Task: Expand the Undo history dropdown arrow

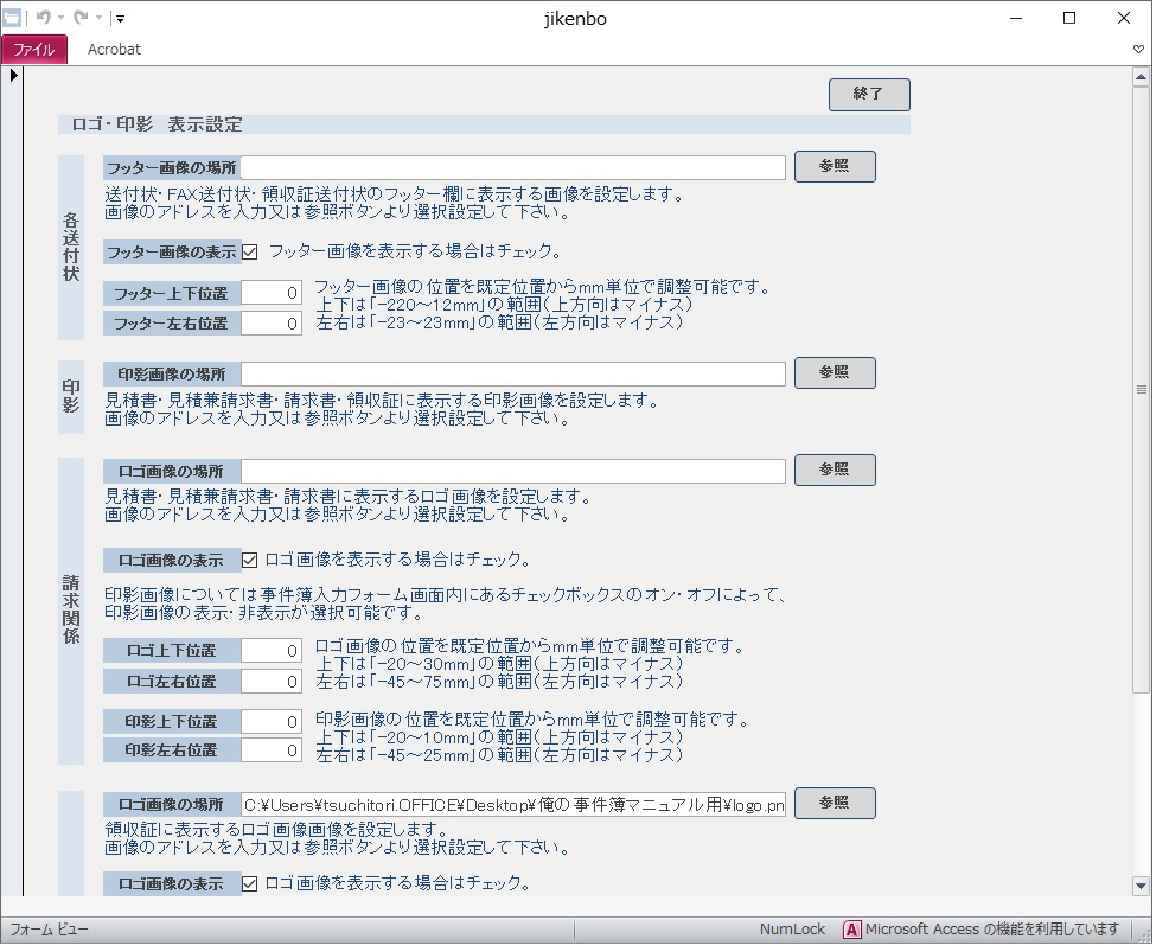Action: pos(60,18)
